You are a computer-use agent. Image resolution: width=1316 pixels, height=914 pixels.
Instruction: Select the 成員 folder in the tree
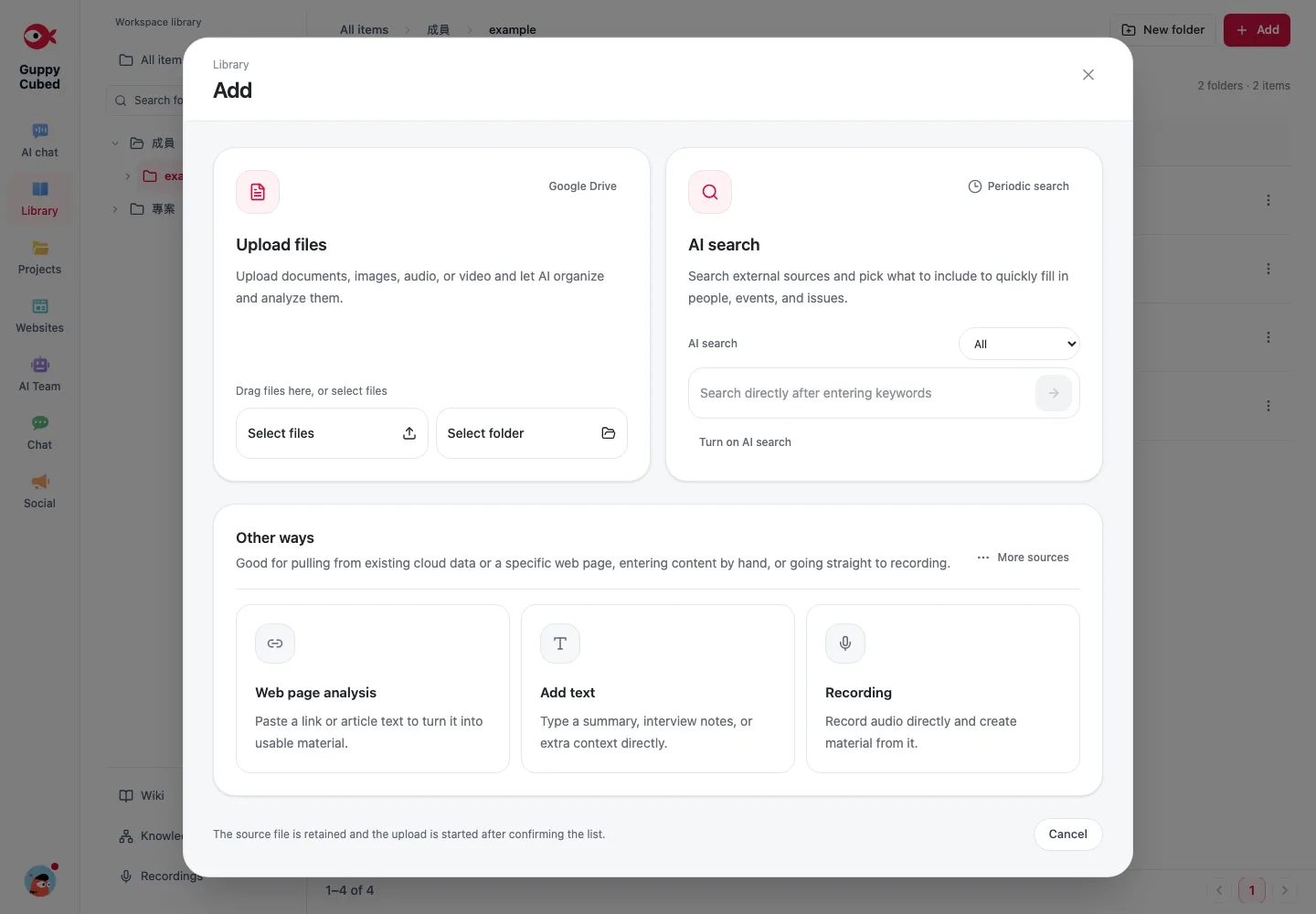pos(153,143)
